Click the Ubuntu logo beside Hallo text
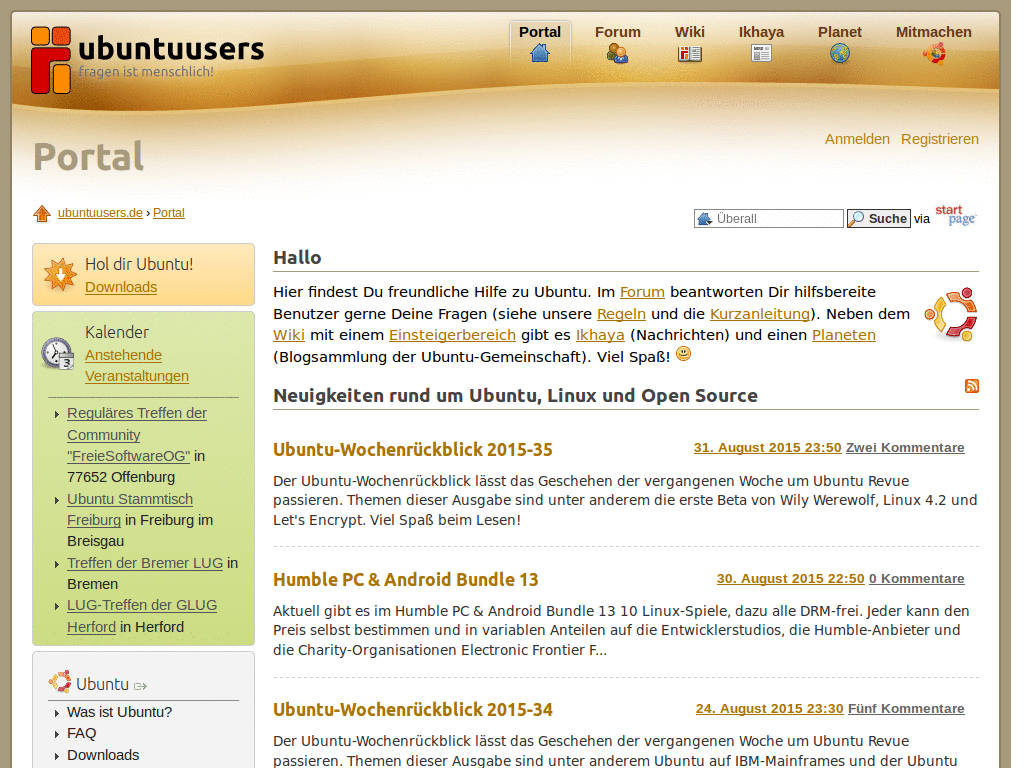Screen dimensions: 1024x768 [951, 314]
